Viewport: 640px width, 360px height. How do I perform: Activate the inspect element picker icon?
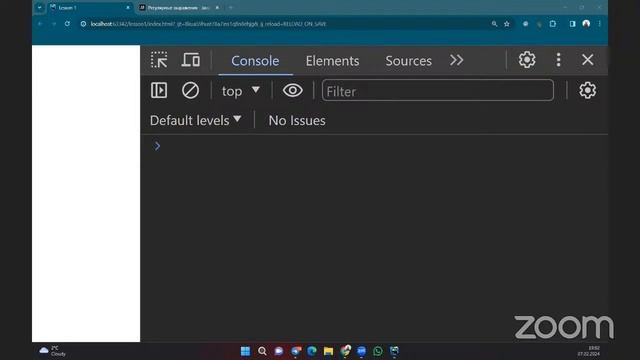[159, 60]
